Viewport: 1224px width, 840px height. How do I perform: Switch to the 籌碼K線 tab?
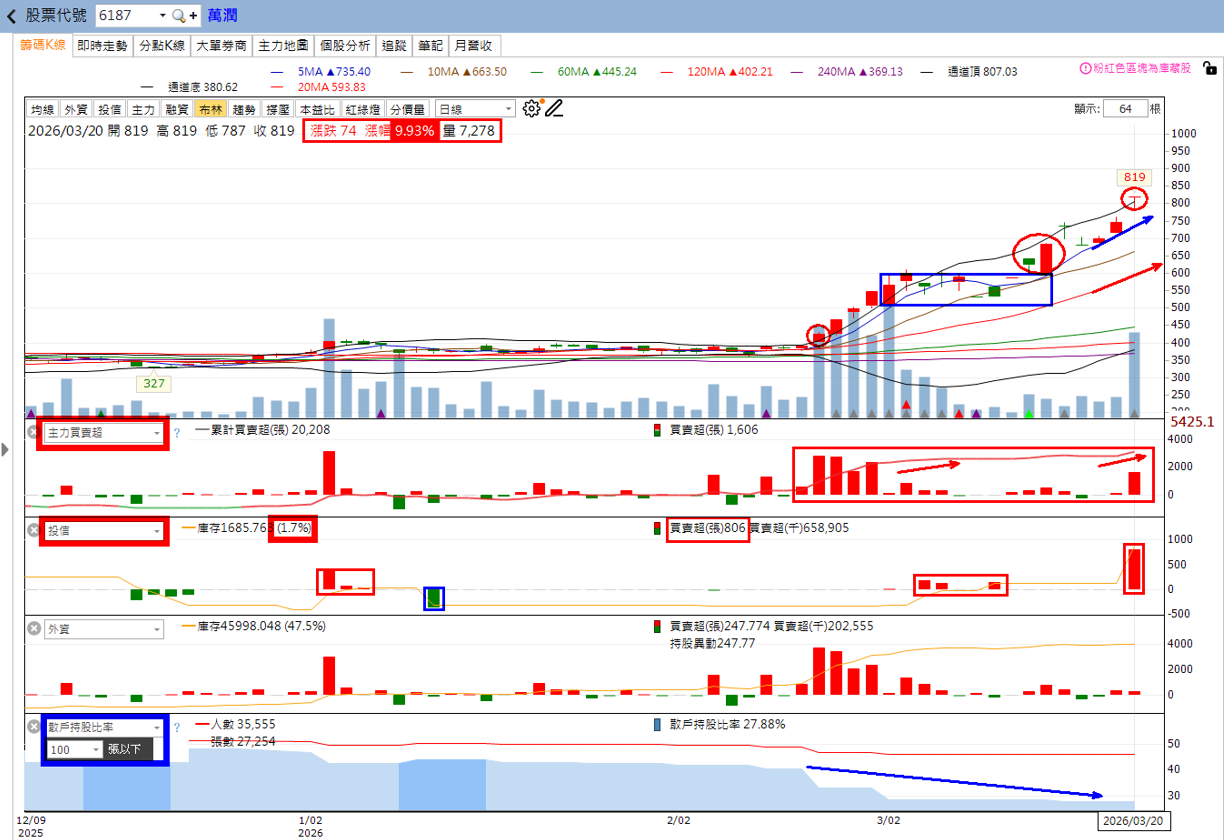[x=44, y=45]
